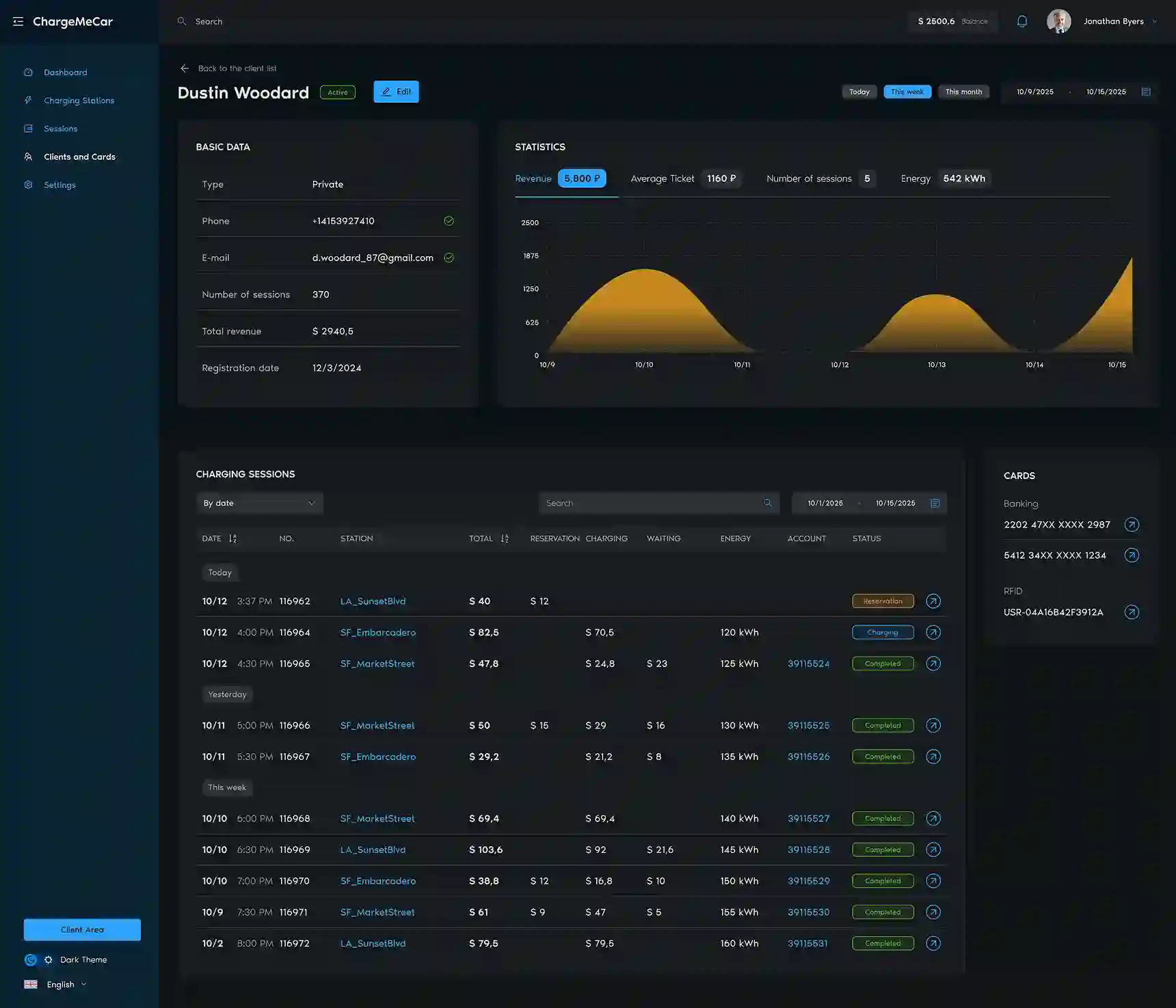Open details for banking card ending 2987

click(1132, 525)
